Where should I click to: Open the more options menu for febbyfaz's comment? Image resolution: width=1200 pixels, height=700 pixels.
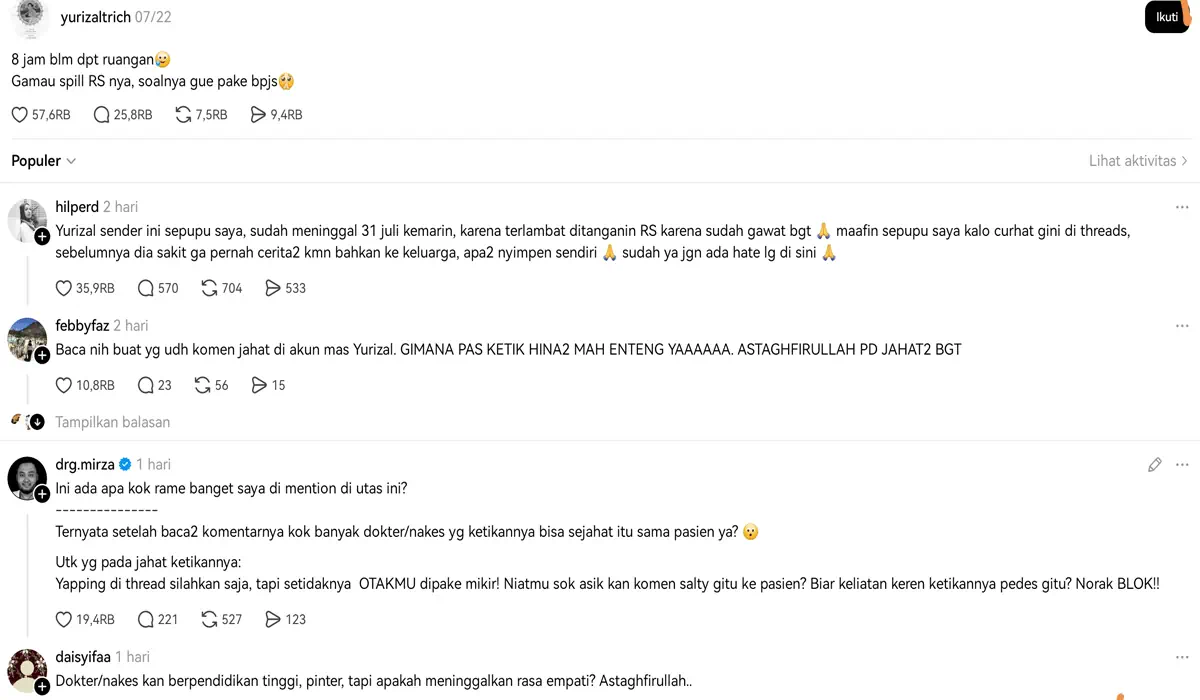(x=1182, y=326)
